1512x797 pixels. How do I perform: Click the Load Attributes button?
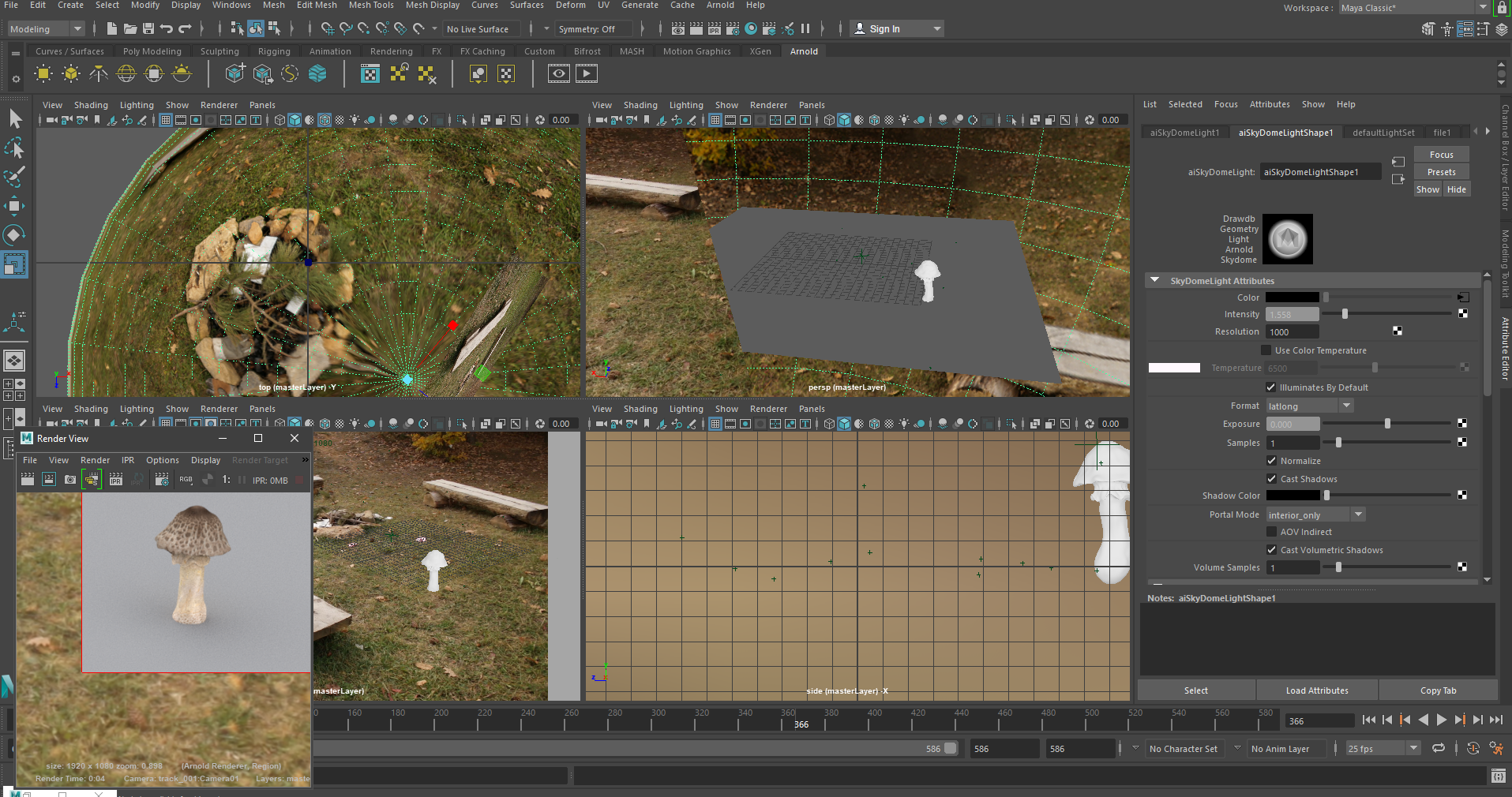click(x=1317, y=690)
